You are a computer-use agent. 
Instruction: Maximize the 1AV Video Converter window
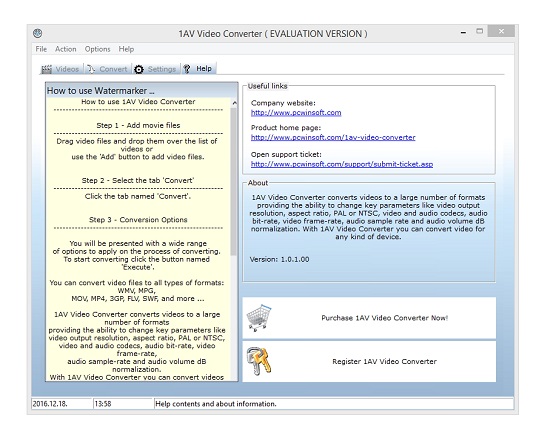[x=479, y=32]
